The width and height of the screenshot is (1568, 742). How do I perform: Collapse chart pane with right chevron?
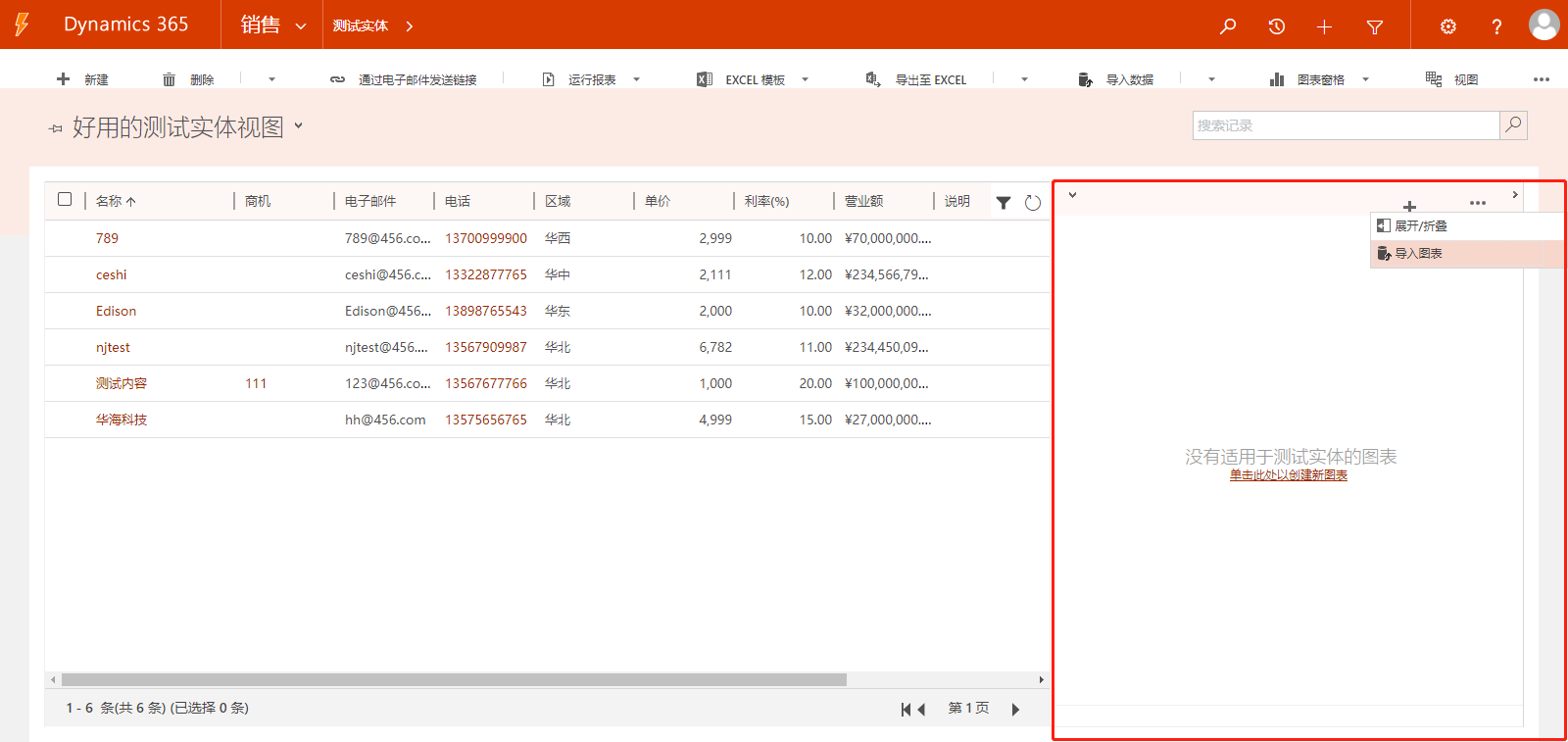pyautogui.click(x=1515, y=195)
